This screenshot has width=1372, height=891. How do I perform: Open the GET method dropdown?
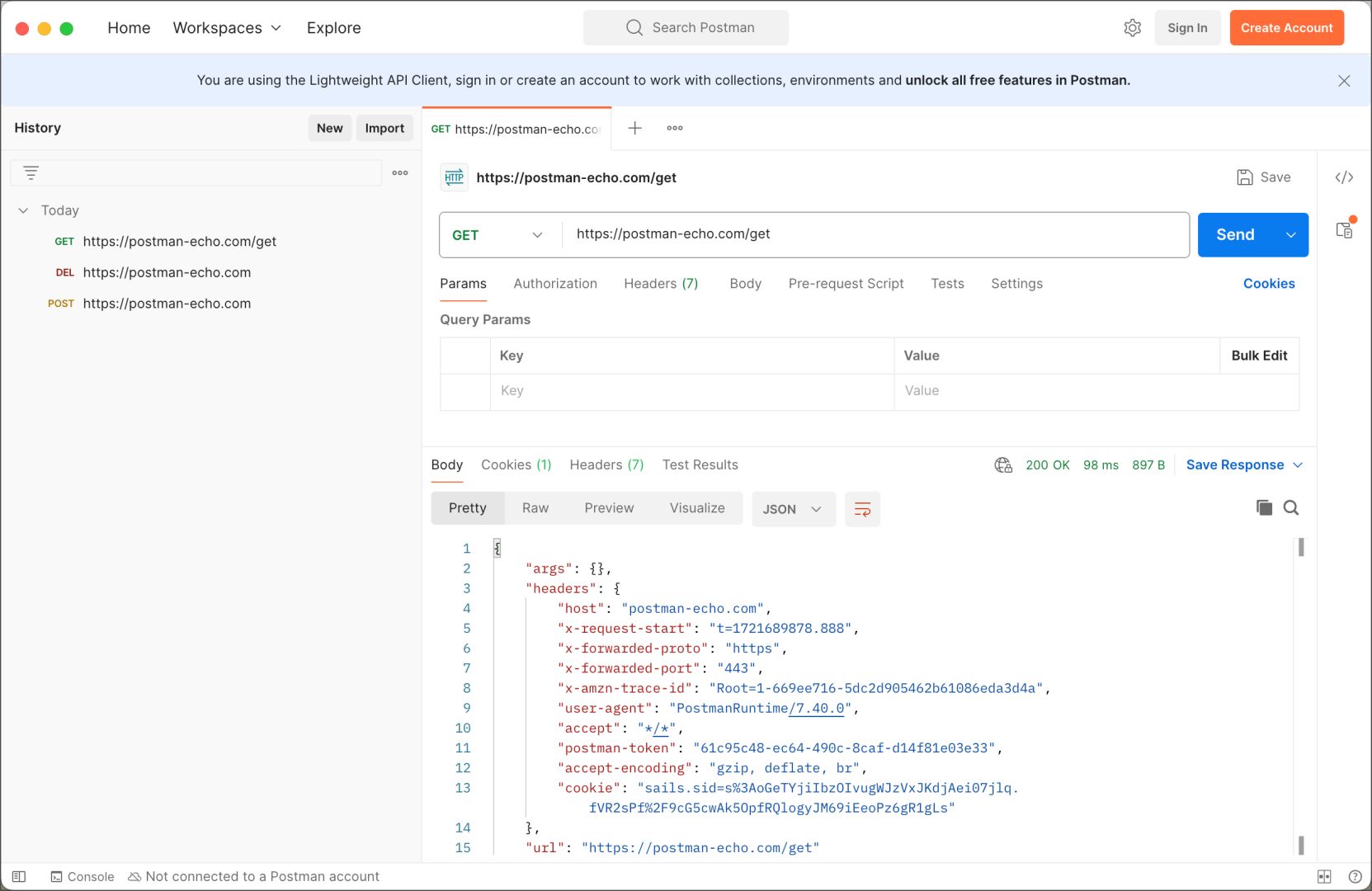click(499, 235)
